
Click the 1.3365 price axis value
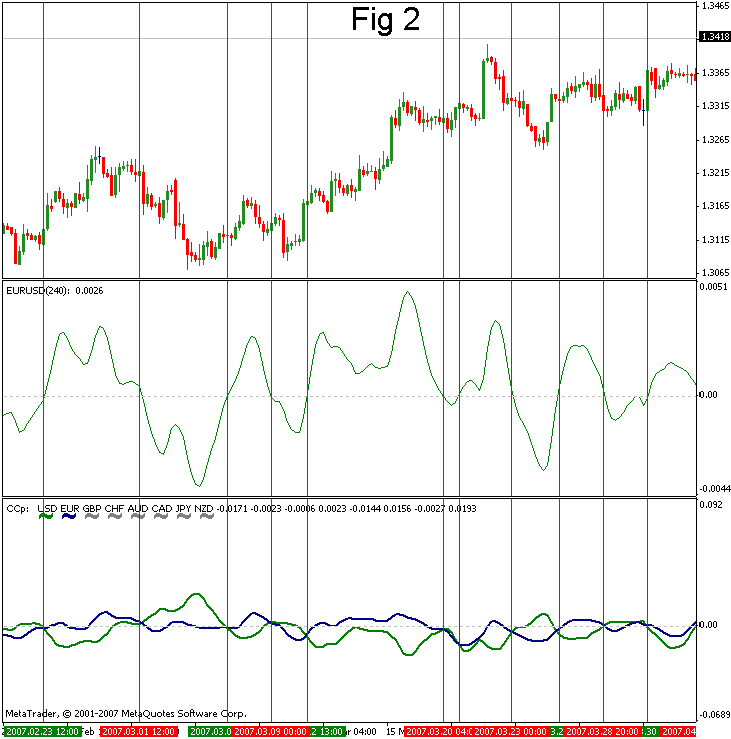pyautogui.click(x=715, y=73)
